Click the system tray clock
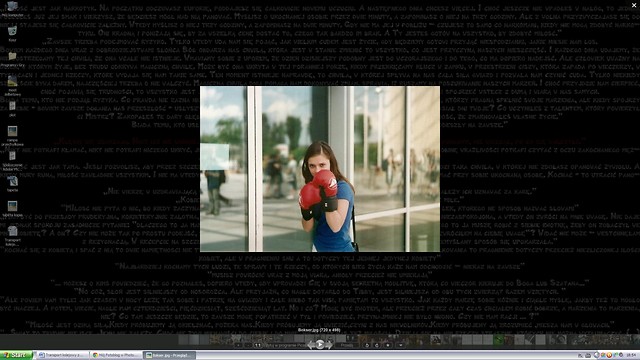Viewport: 640px width, 360px height. coord(633,355)
